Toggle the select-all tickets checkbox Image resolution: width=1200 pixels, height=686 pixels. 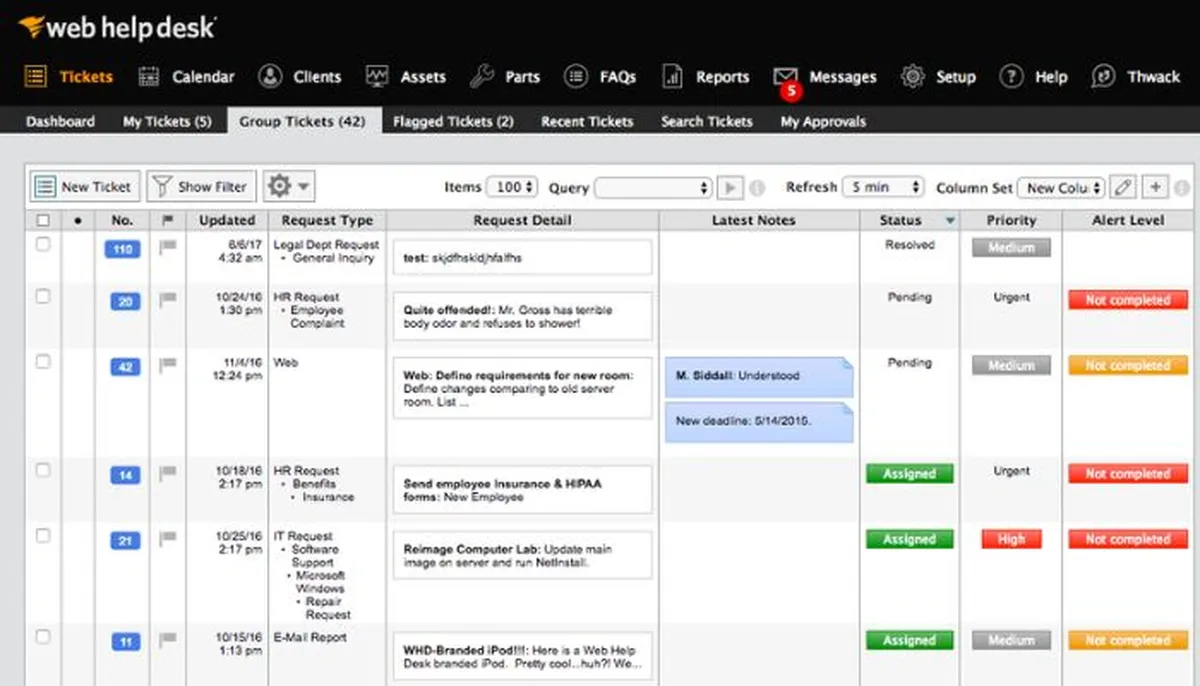42,220
